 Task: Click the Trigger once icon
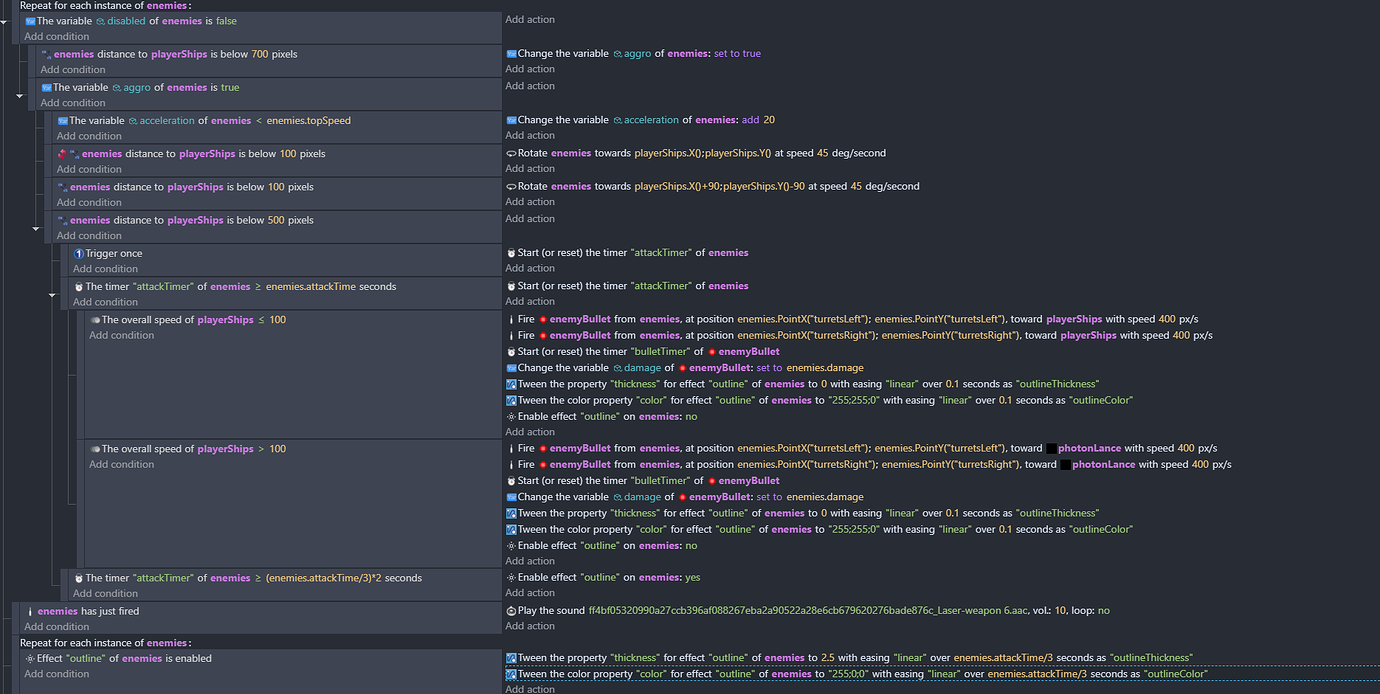click(x=79, y=254)
